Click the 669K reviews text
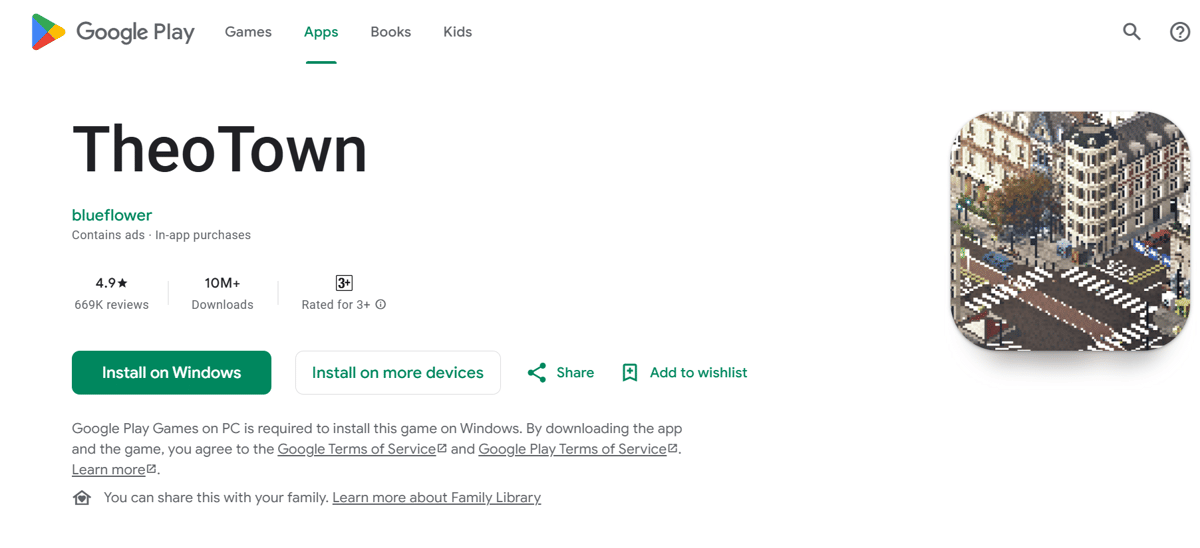Viewport: 1200px width, 548px height. coord(112,305)
